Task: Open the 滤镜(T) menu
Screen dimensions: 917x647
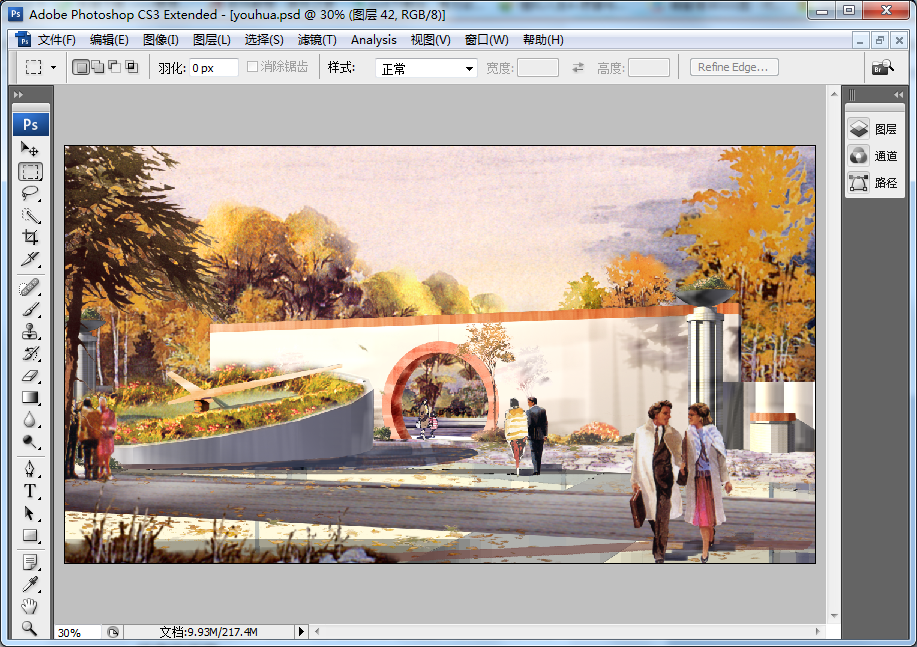Action: coord(317,40)
